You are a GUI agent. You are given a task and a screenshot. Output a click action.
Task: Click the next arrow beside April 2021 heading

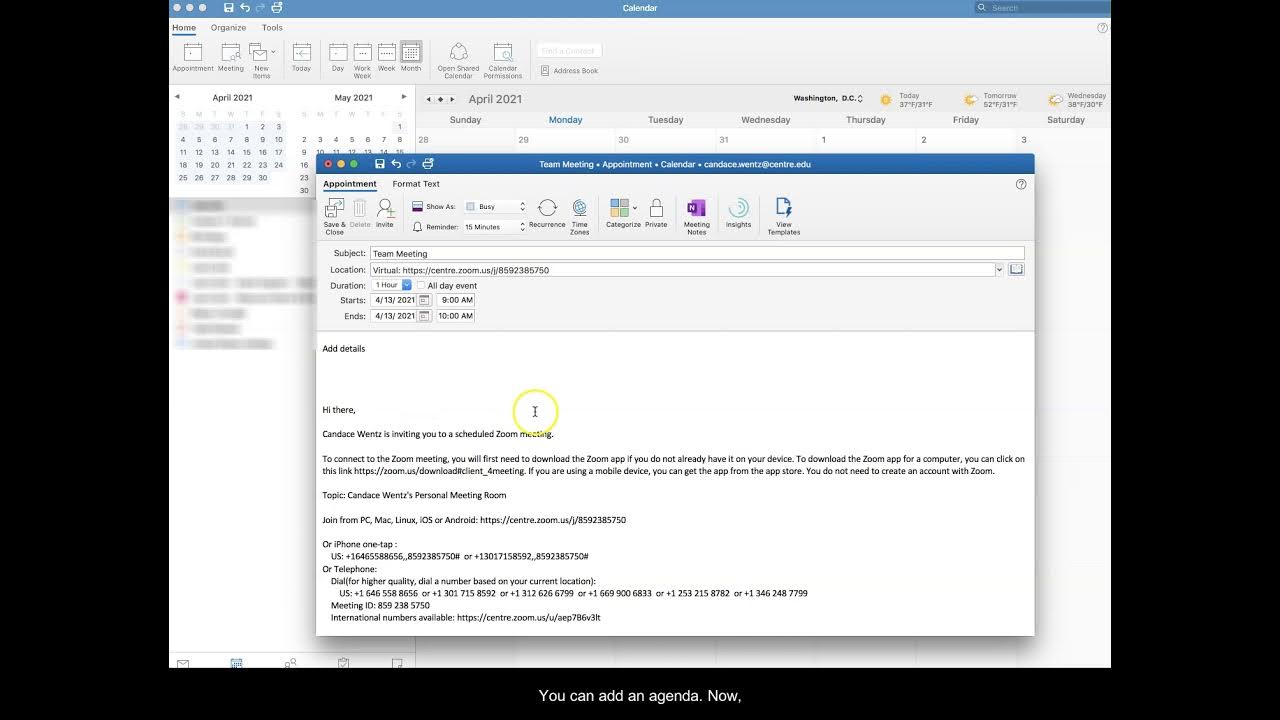pos(452,99)
